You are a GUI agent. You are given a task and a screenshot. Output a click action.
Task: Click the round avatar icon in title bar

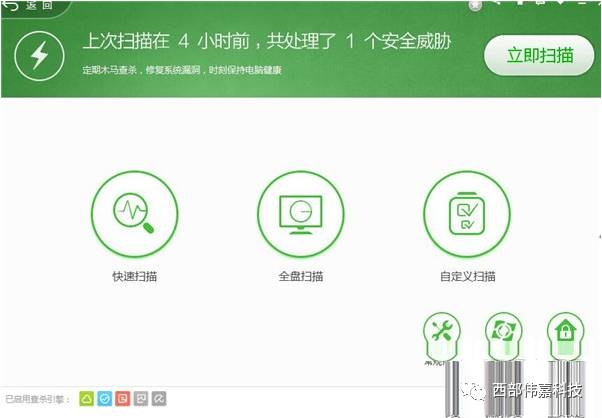point(475,5)
